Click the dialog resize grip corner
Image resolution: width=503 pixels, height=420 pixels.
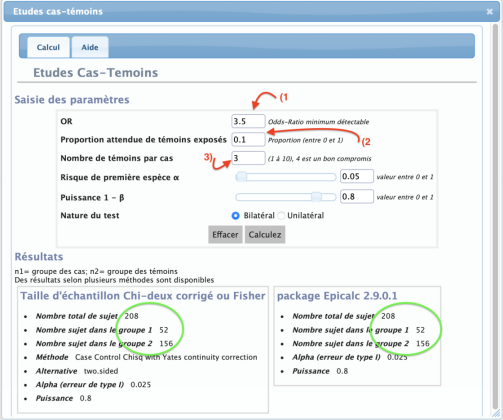point(496,413)
